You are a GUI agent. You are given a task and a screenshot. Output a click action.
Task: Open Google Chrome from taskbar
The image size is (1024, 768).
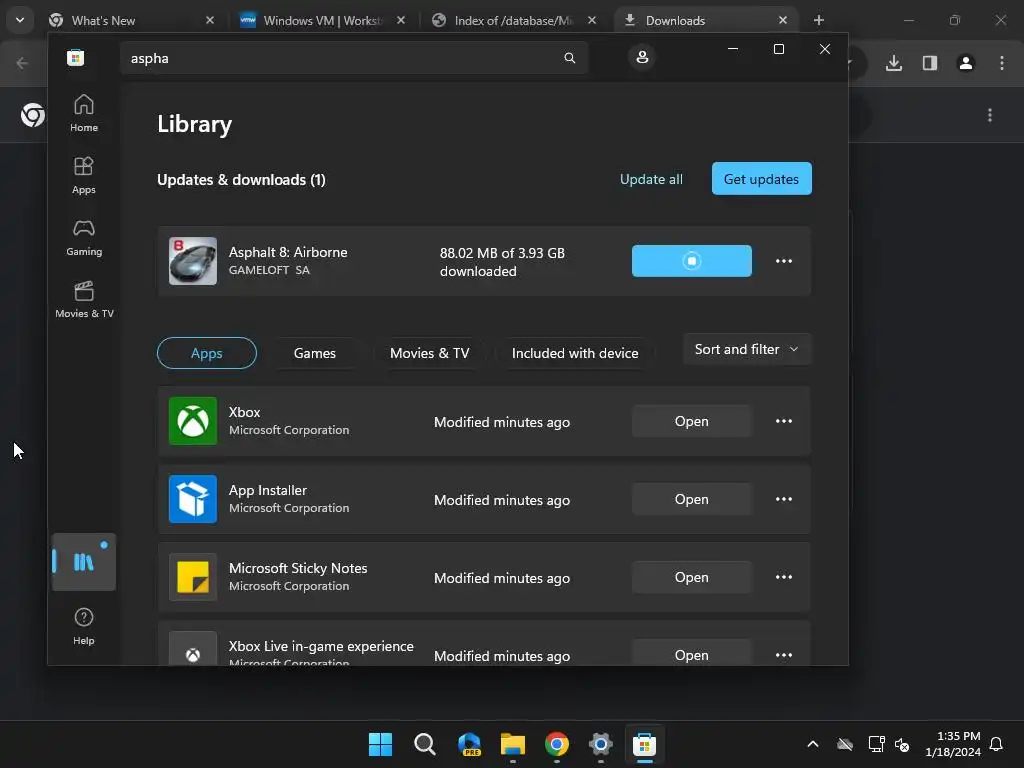[556, 744]
